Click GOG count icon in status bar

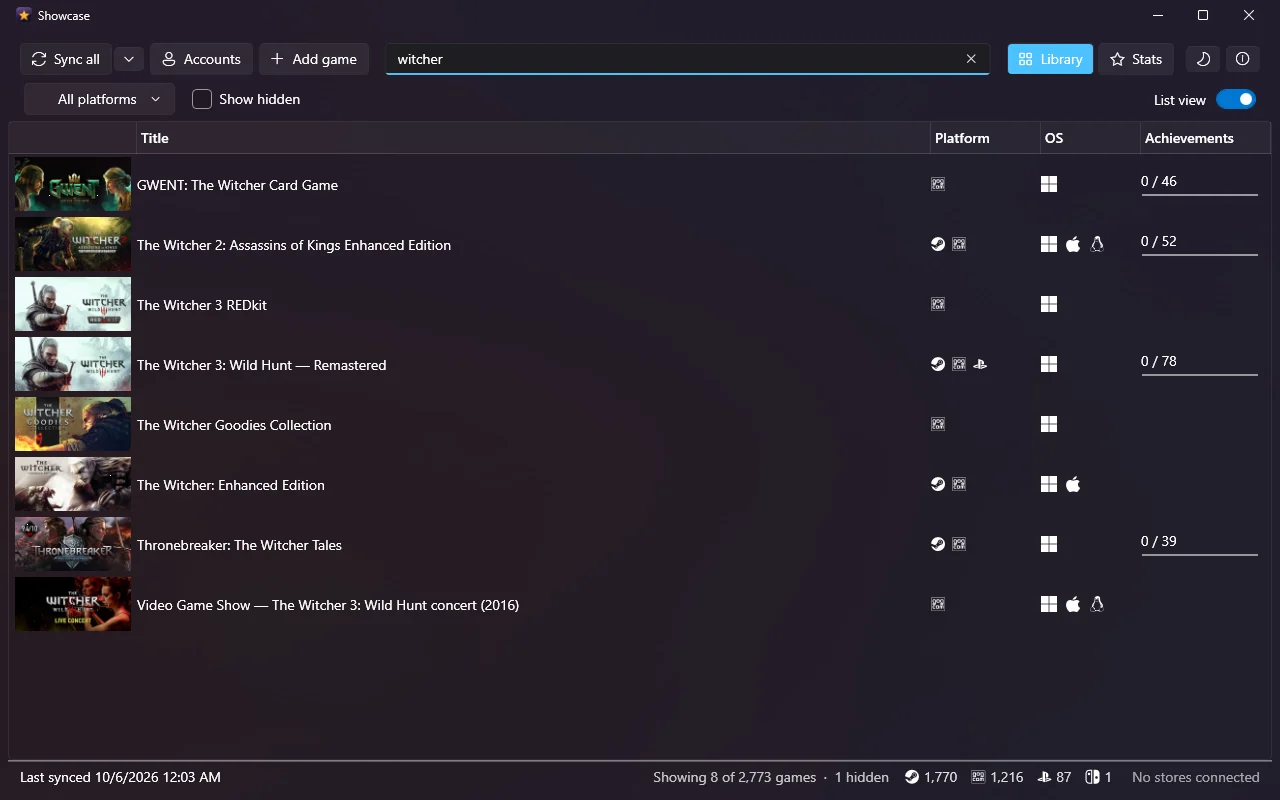[978, 777]
